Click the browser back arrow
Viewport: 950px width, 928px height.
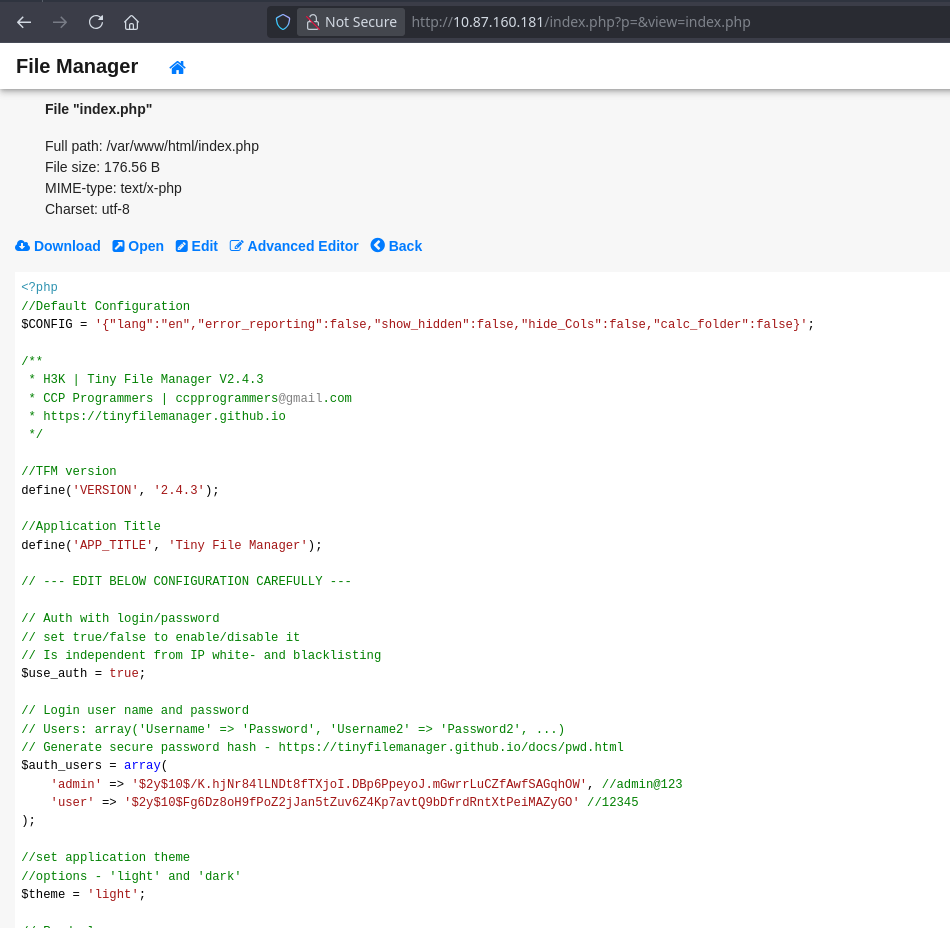[x=24, y=22]
